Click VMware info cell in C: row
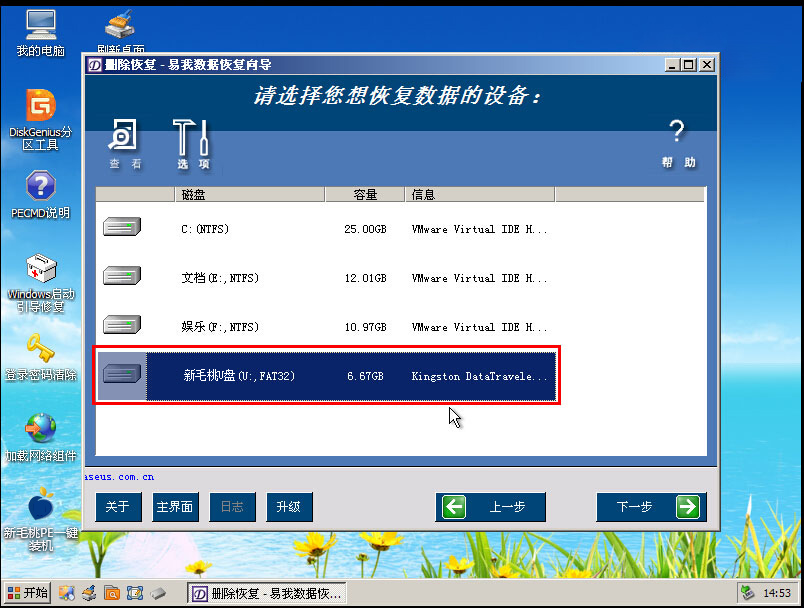 (x=479, y=229)
